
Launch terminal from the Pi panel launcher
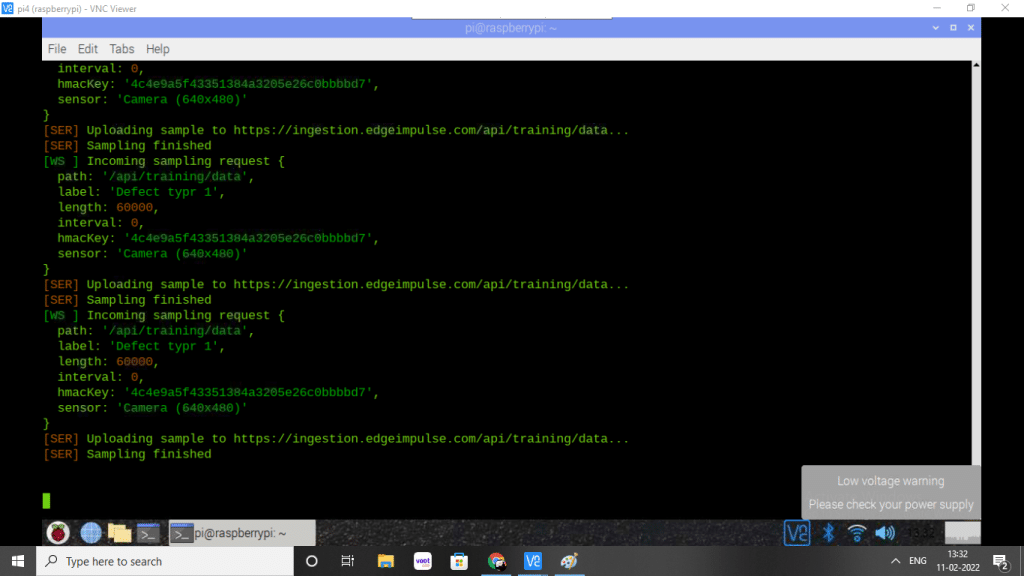tap(148, 533)
